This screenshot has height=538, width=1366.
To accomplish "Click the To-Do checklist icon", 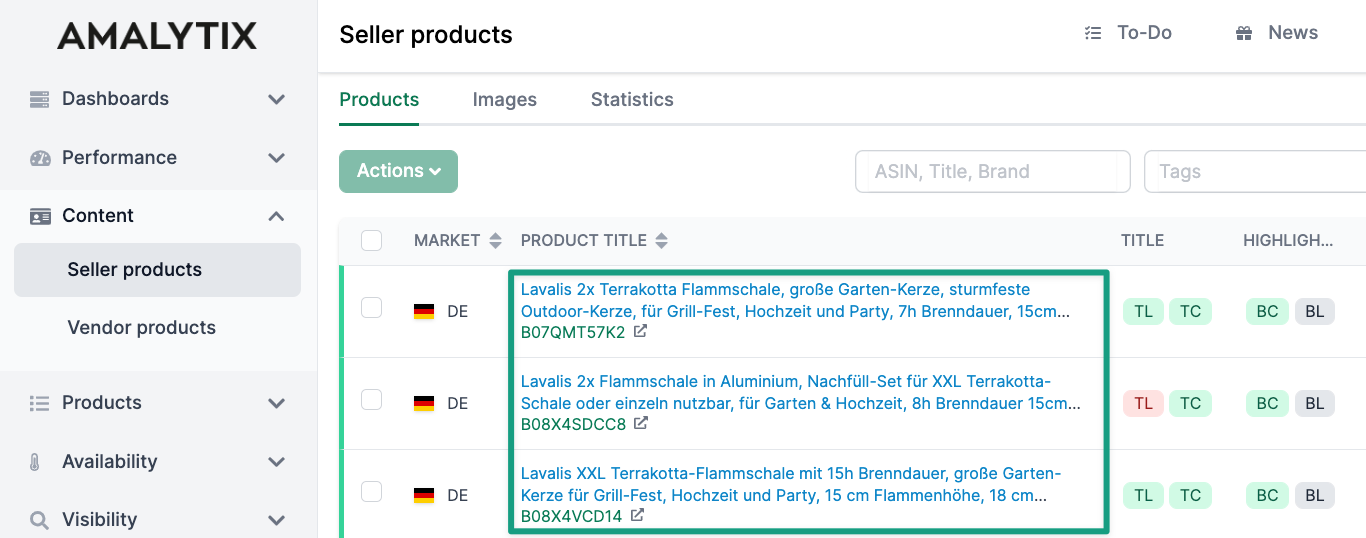I will click(x=1092, y=33).
